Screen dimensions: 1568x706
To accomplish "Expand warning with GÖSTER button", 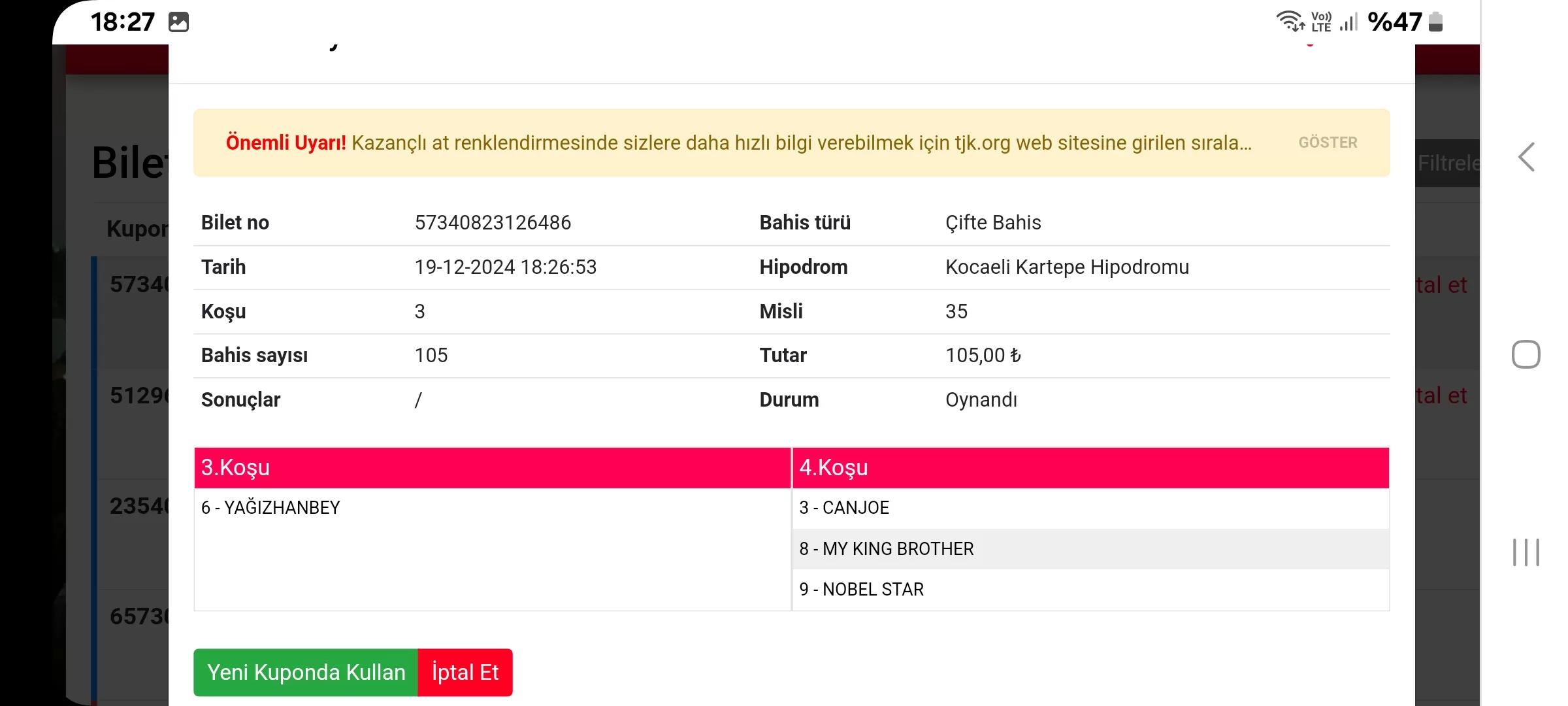I will pos(1328,143).
